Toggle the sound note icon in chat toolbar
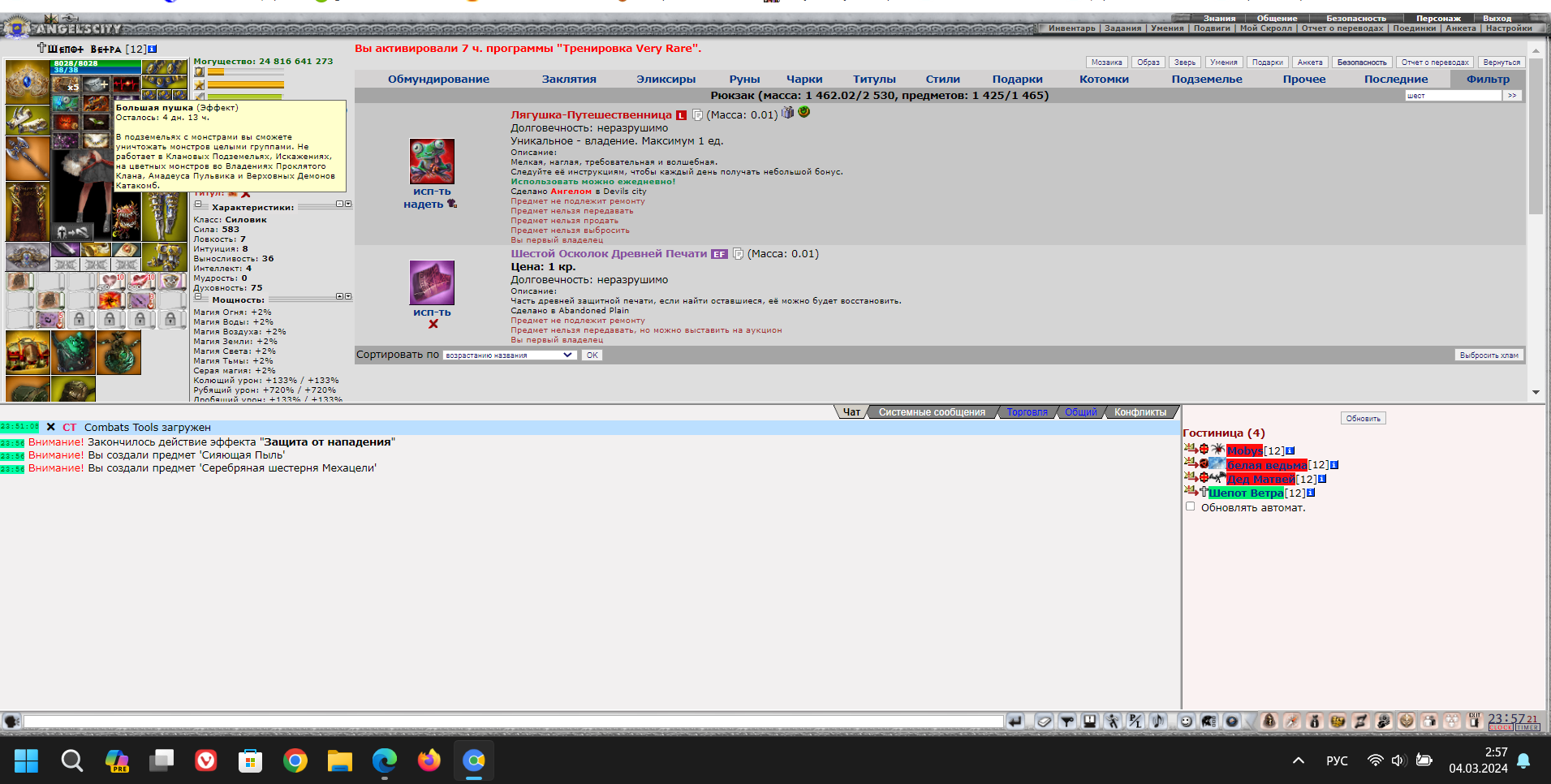 pos(1158,721)
